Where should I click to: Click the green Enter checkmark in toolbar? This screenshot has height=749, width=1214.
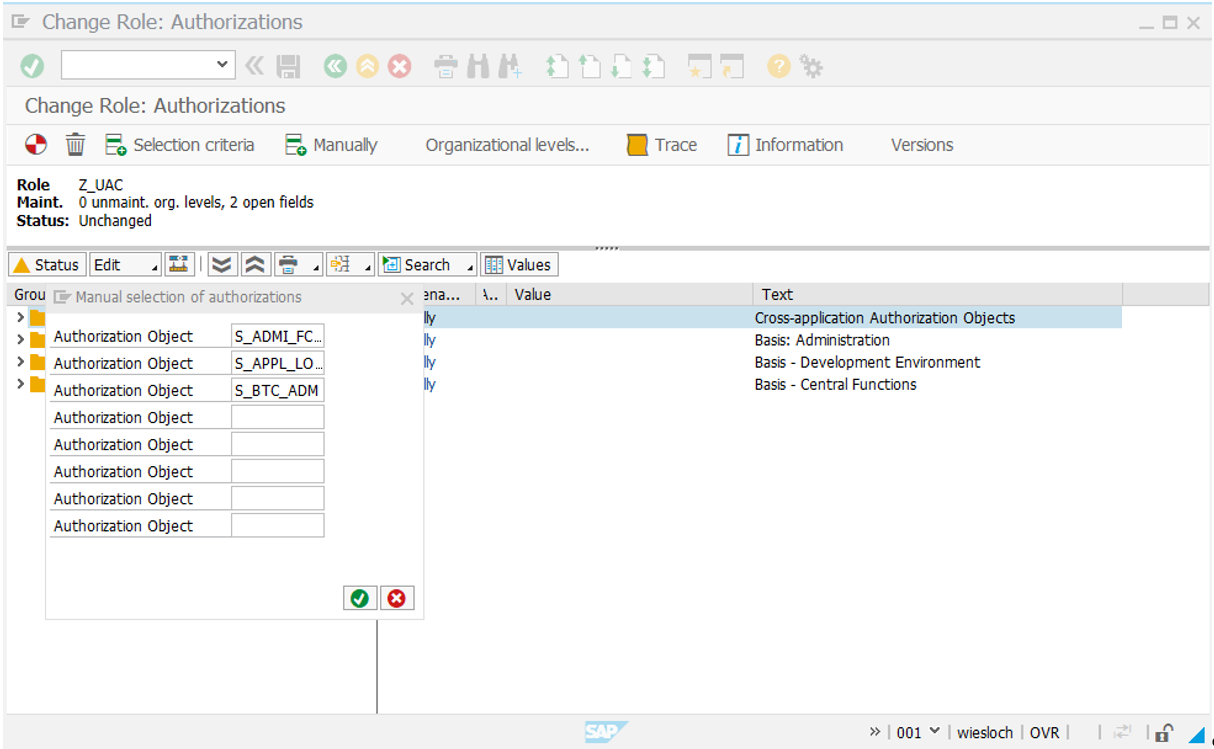coord(32,66)
